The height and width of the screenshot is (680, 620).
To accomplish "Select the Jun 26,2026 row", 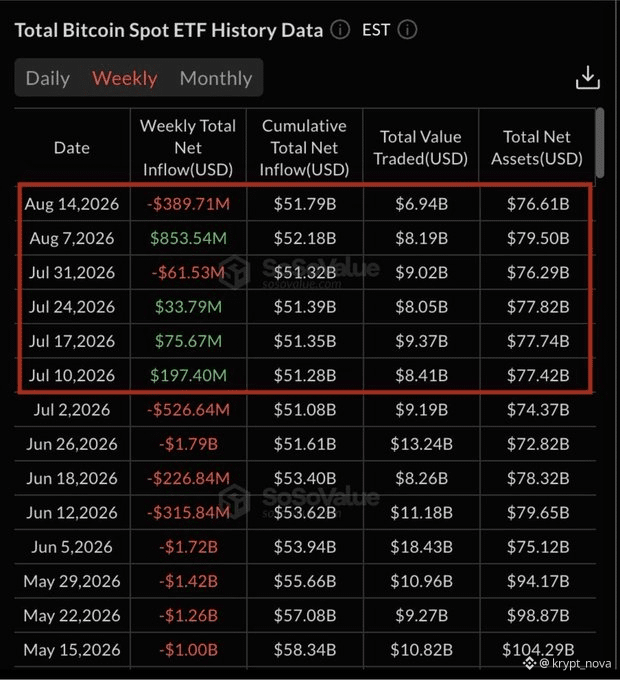I will coord(305,444).
